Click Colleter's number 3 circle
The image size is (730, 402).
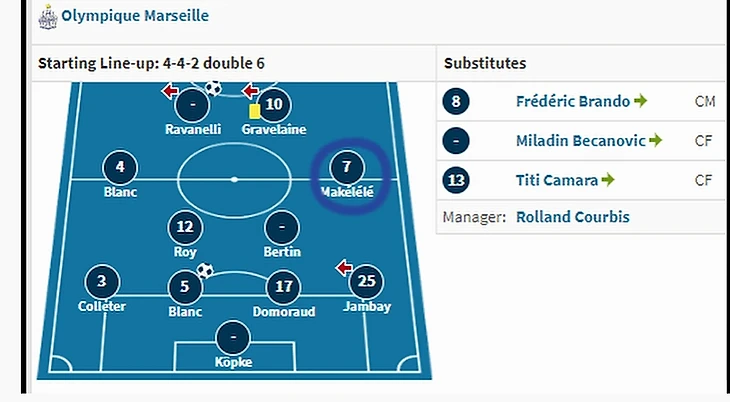(x=102, y=282)
